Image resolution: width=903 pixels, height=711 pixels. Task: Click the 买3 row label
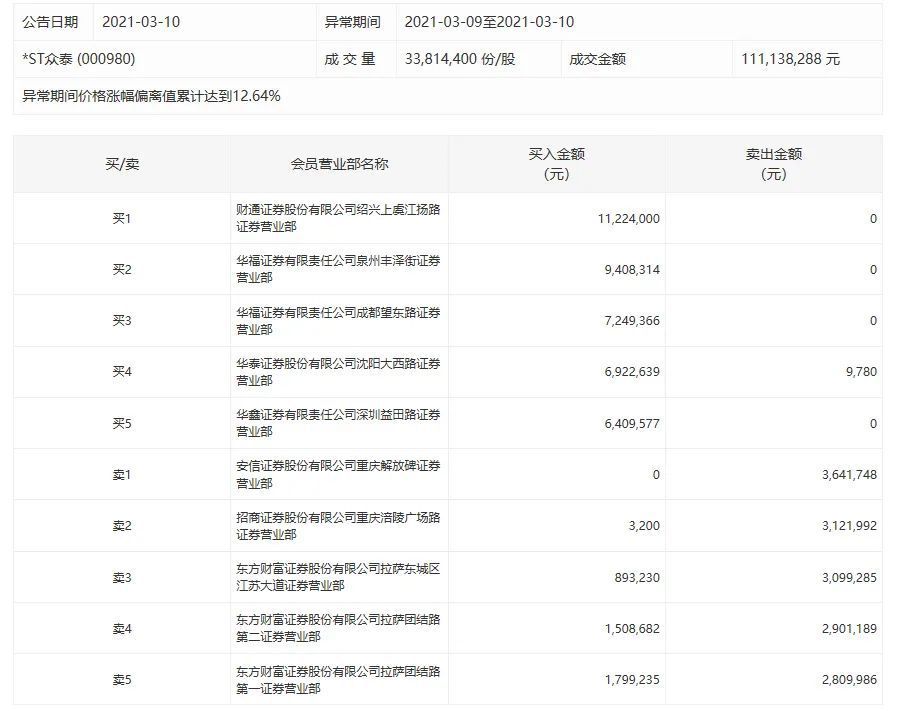click(x=122, y=321)
